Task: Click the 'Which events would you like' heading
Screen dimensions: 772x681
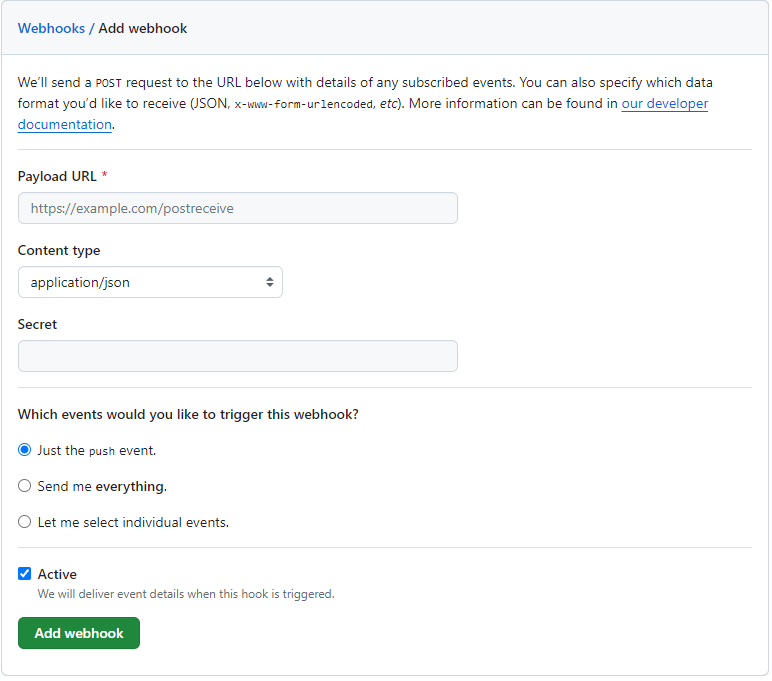Action: pyautogui.click(x=188, y=415)
